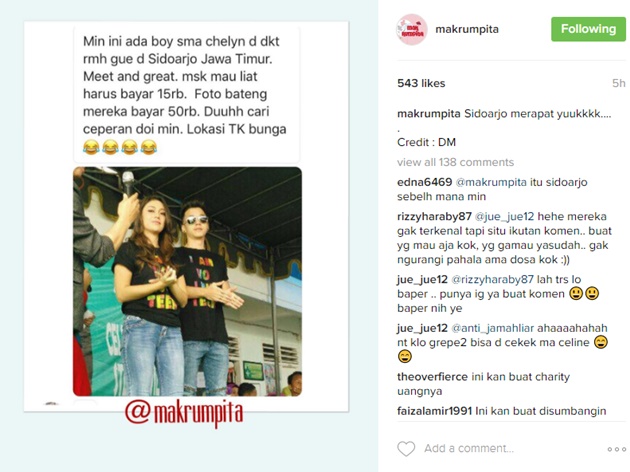Image resolution: width=630 pixels, height=472 pixels.
Task: Click the @makrumpita mention in edna6469's comment
Action: coord(491,182)
